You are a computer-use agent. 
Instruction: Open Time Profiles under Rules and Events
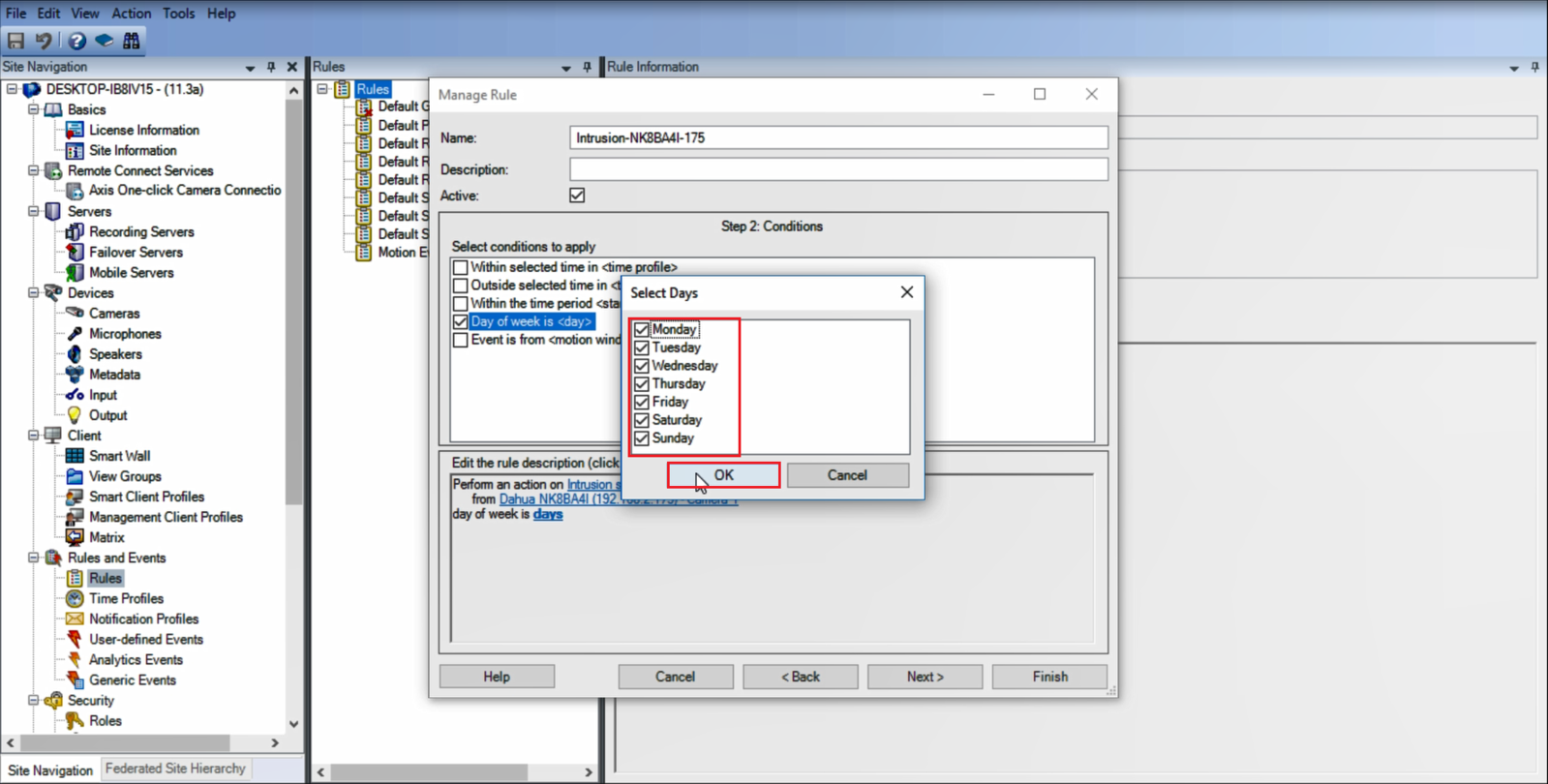pyautogui.click(x=126, y=597)
